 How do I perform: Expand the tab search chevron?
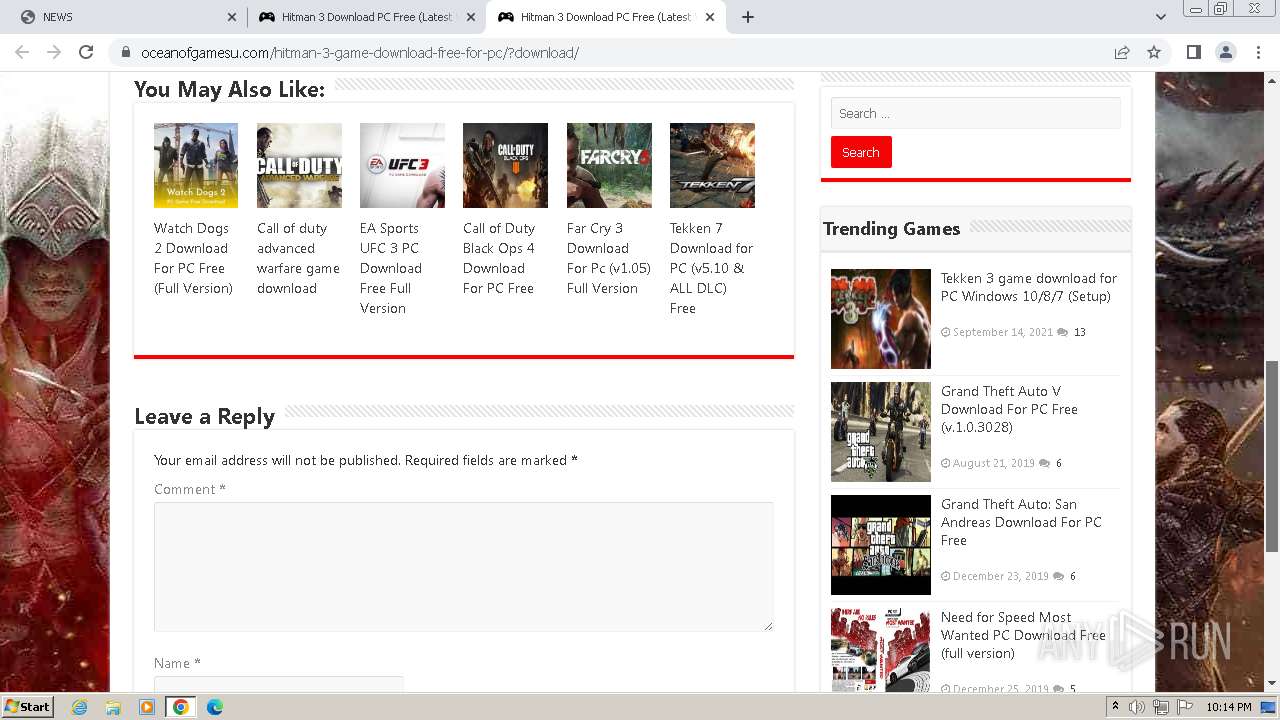[x=1160, y=17]
